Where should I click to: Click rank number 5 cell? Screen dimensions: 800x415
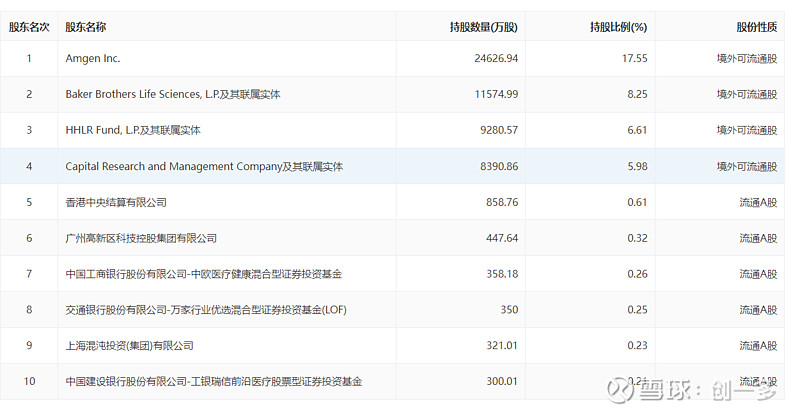pyautogui.click(x=29, y=203)
